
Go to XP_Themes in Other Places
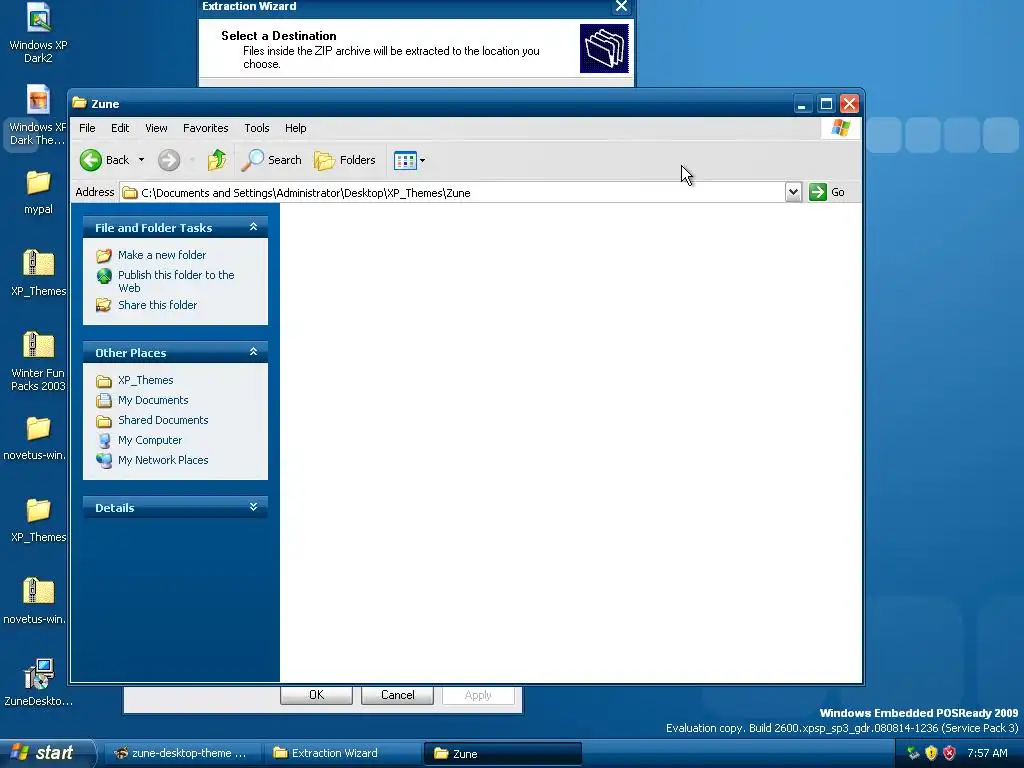[146, 380]
